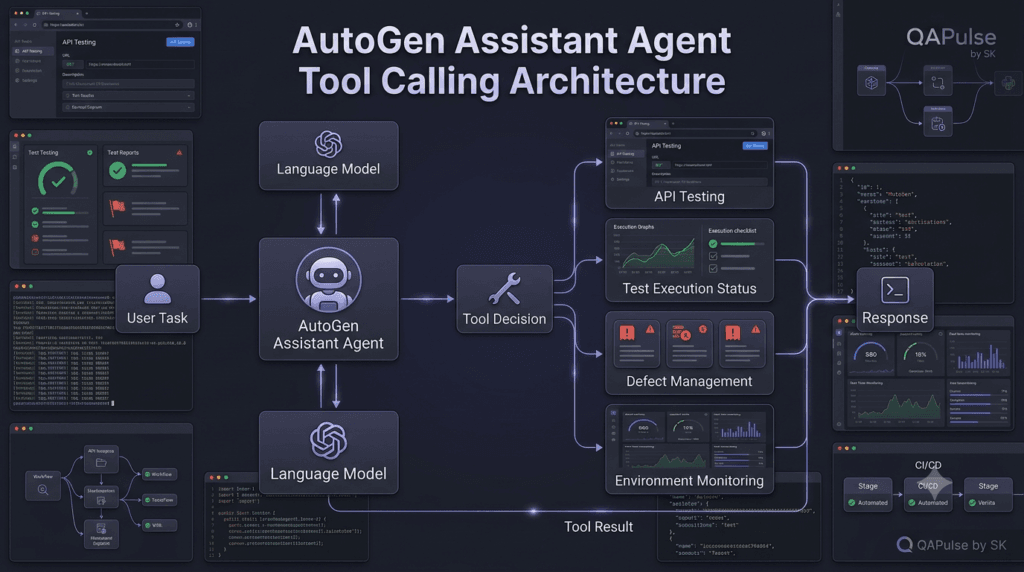1024x572 pixels.
Task: Click the blue button in top-left API Testing window
Action: pos(180,42)
